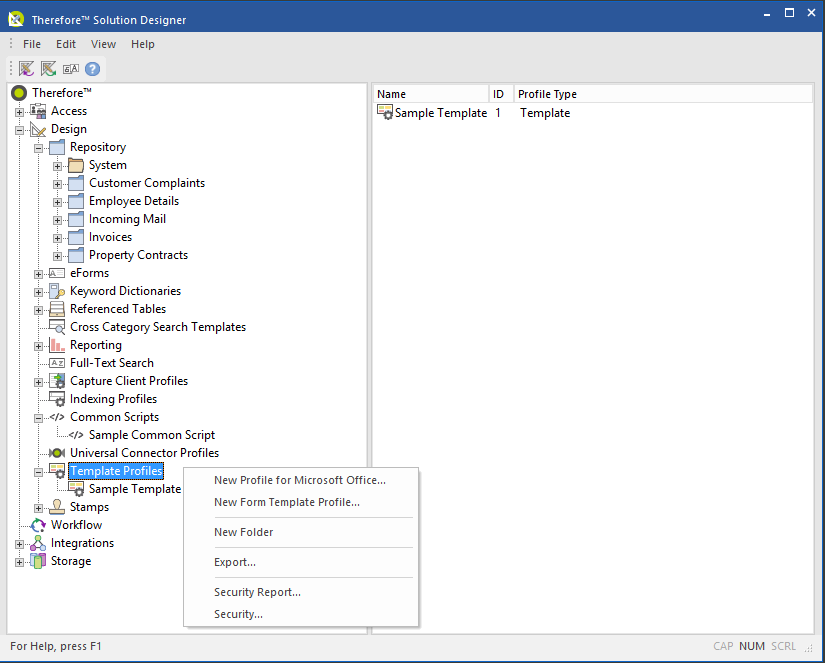Expand the Invoices category node
This screenshot has width=825, height=663.
pos(57,237)
